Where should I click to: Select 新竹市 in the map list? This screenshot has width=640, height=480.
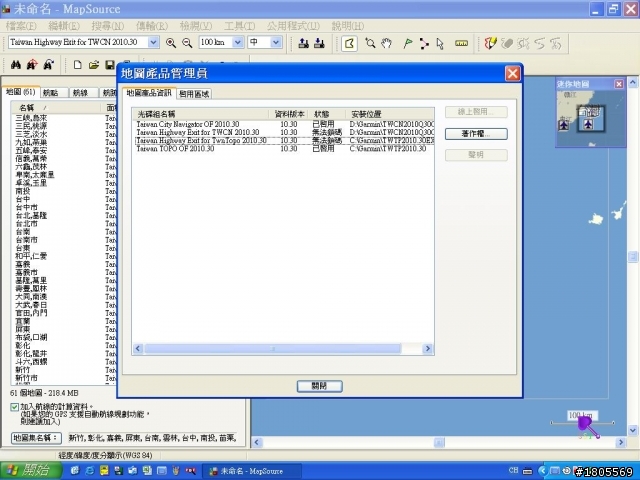(x=27, y=378)
